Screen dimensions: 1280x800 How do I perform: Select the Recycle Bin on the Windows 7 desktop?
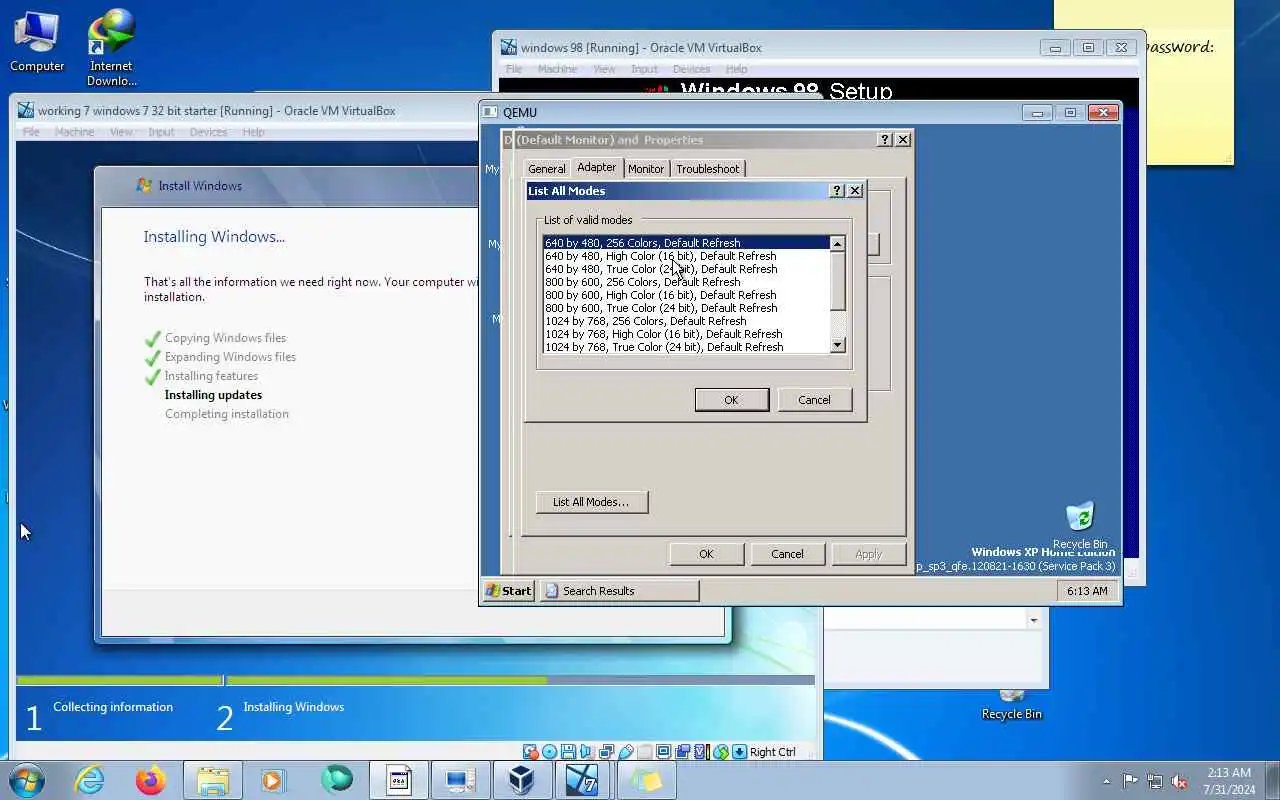(1011, 705)
